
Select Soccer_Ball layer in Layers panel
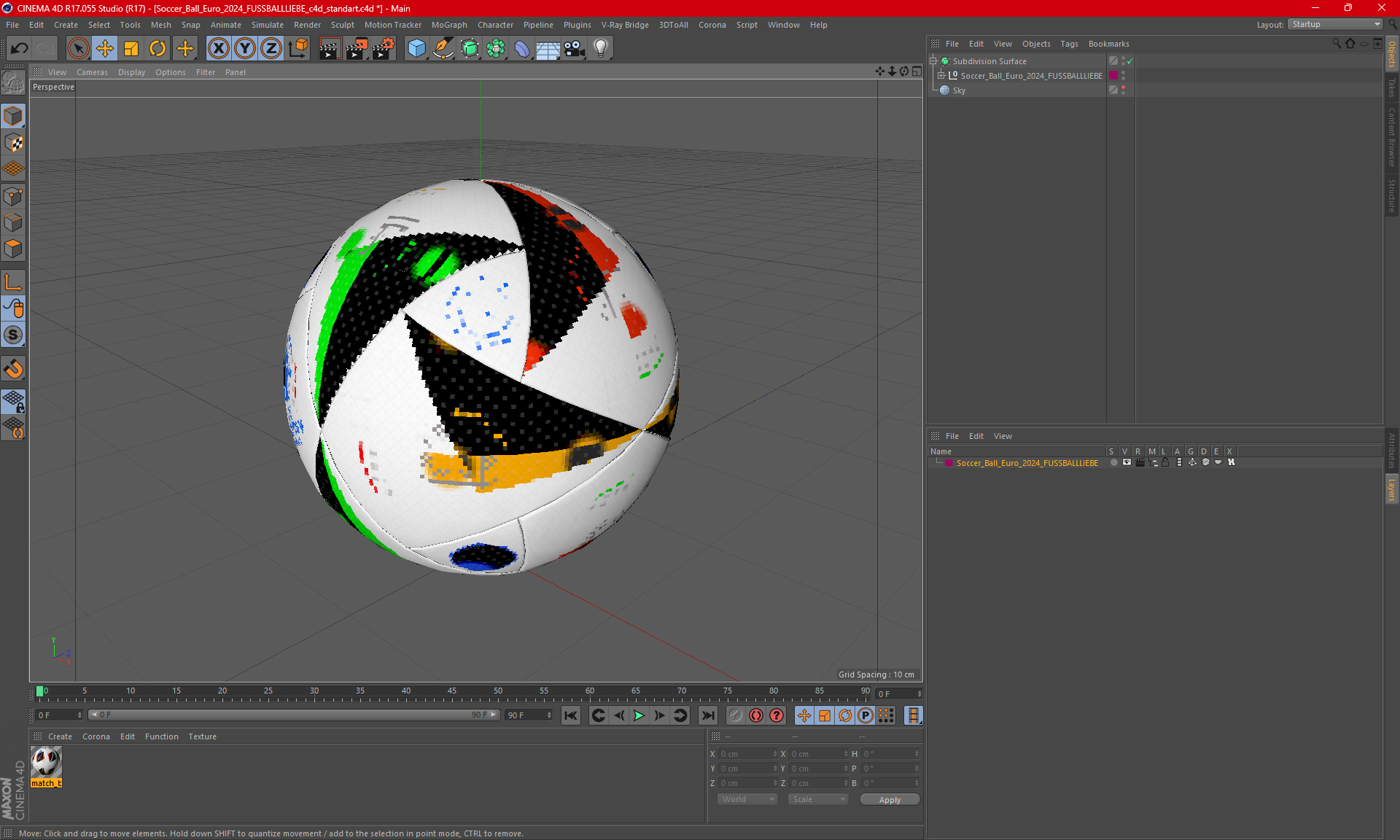coord(1027,463)
